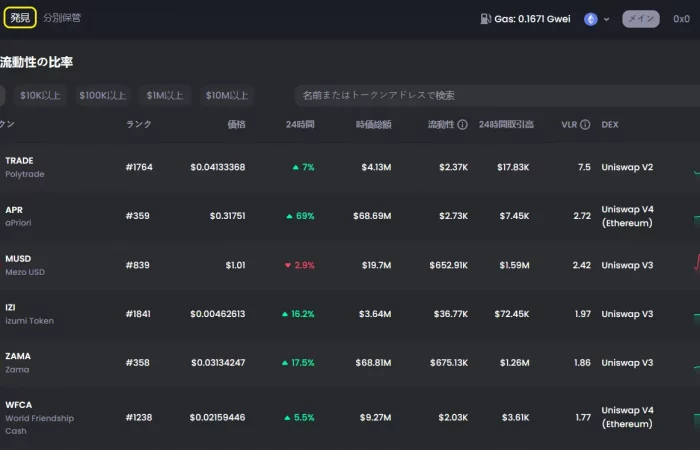700x450 pixels.
Task: Click the gas pump icon
Action: click(x=485, y=19)
